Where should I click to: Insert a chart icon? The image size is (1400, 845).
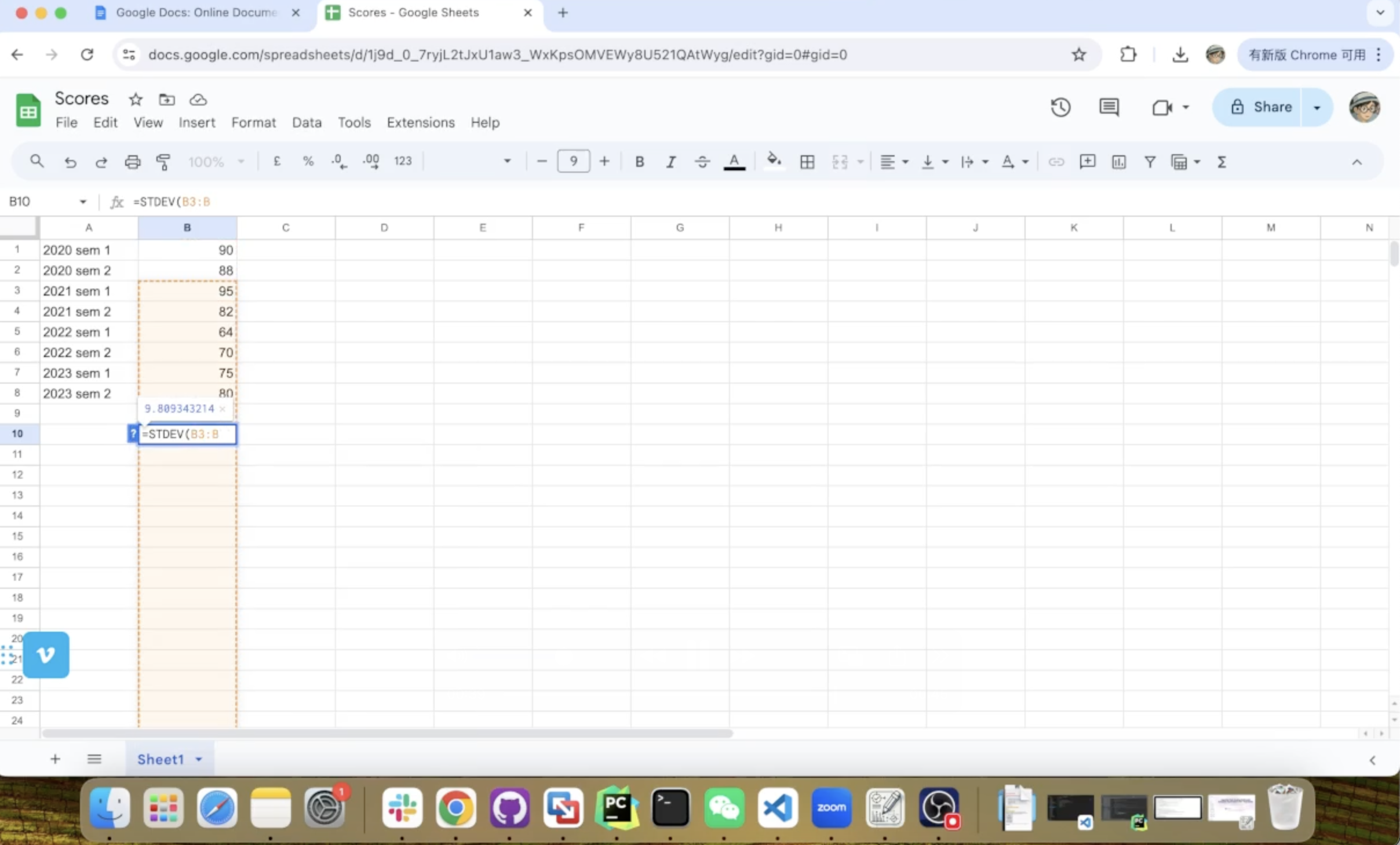pos(1118,162)
